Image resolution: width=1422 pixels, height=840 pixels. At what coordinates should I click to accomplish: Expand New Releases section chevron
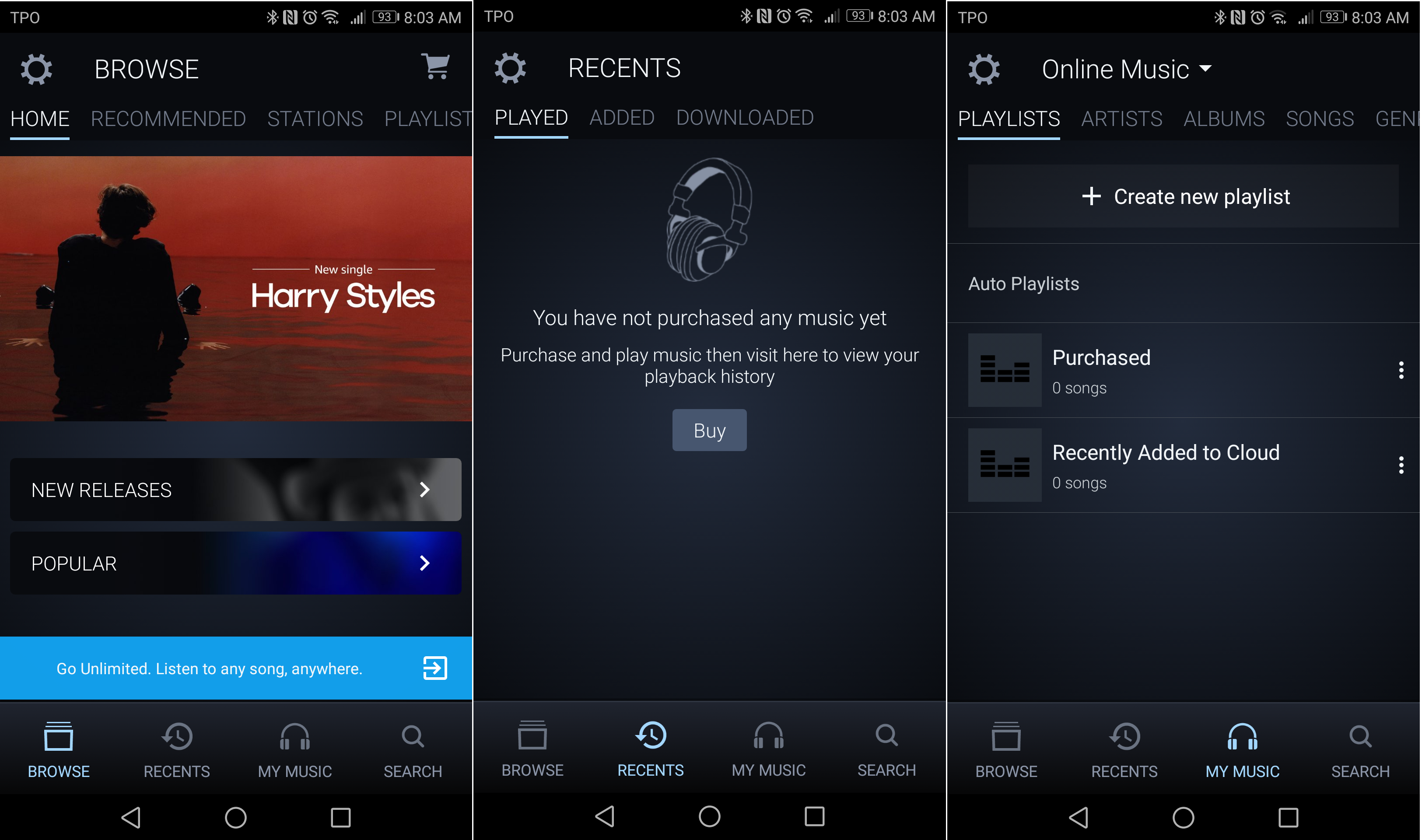click(425, 490)
